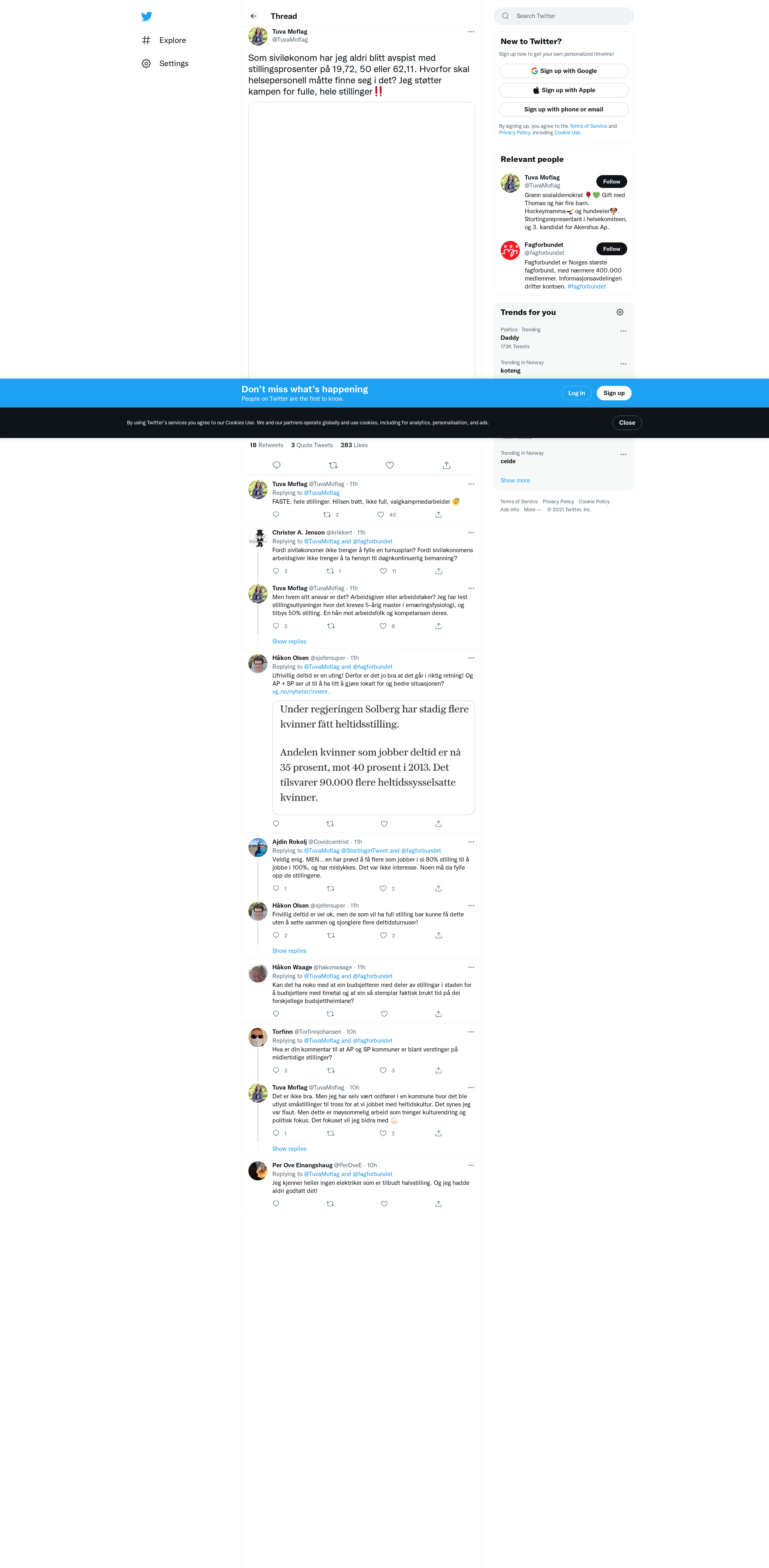This screenshot has height=1568, width=769.
Task: Open the Explore navigation item
Action: pyautogui.click(x=164, y=40)
